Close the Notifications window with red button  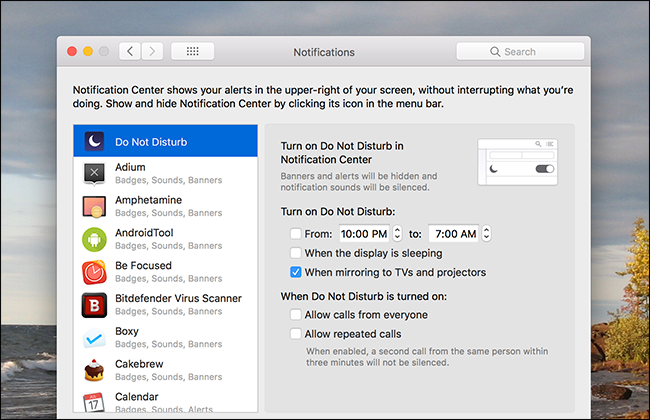click(72, 51)
